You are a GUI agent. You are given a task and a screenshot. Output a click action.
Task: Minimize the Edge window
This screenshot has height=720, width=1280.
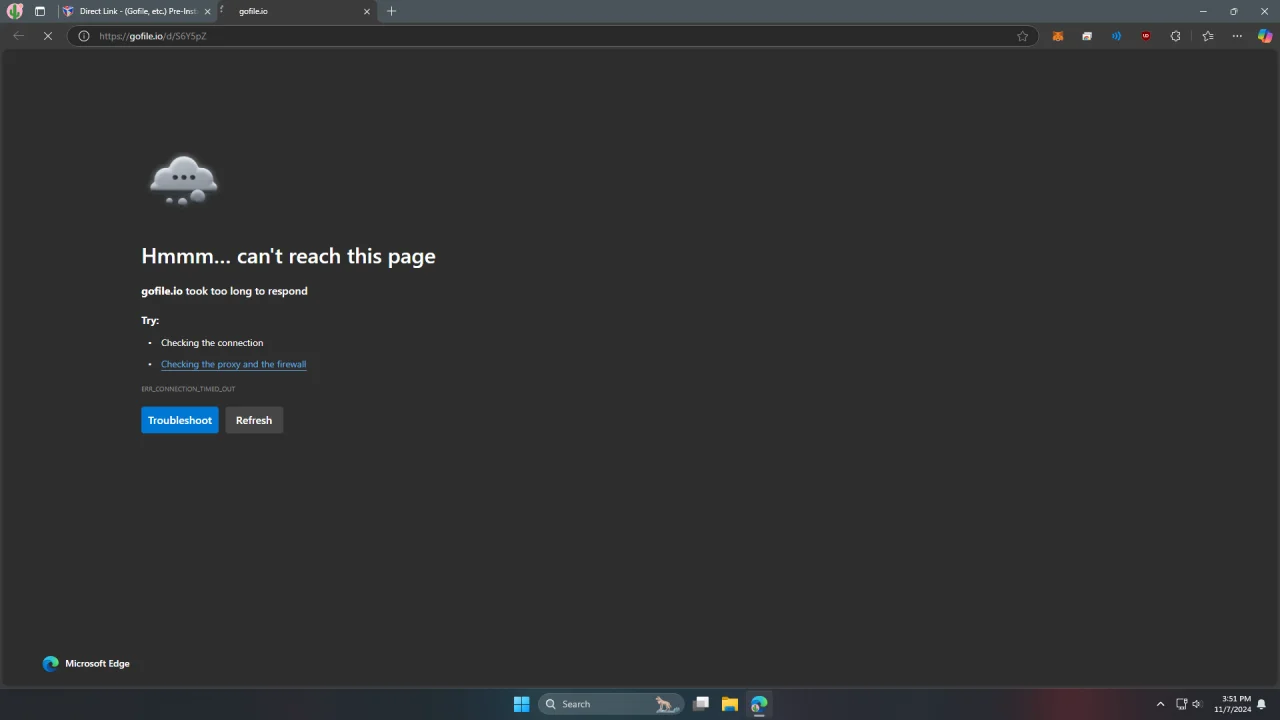1203,11
